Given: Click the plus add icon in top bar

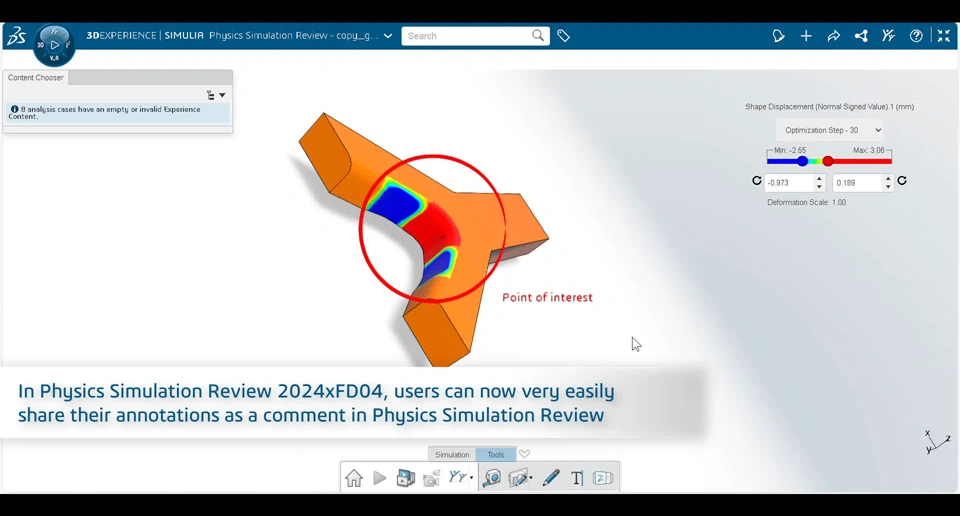Looking at the screenshot, I should click(x=806, y=36).
